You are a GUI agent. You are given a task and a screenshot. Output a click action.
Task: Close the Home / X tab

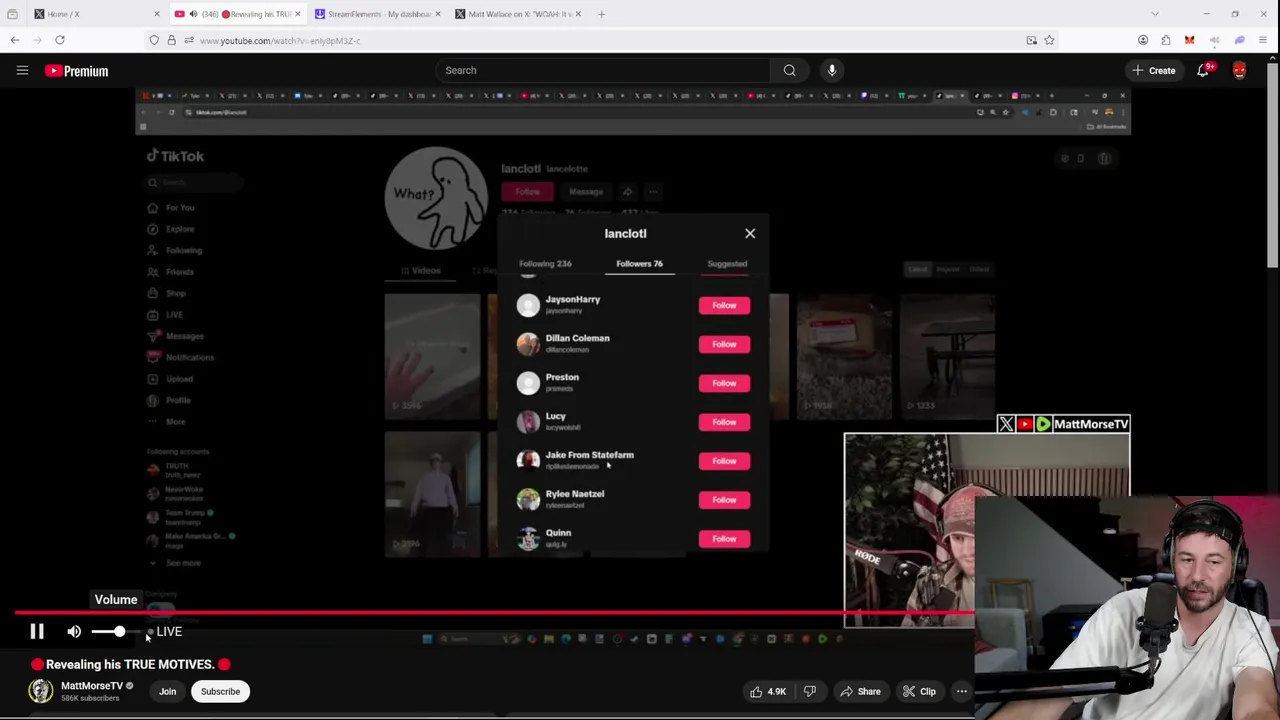click(x=156, y=14)
